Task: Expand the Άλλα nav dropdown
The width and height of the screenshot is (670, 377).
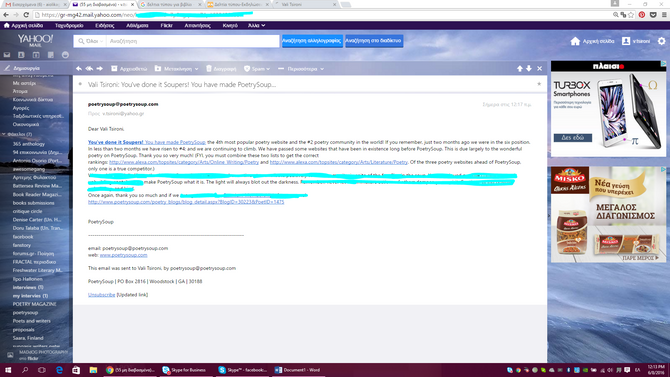Action: [256, 26]
